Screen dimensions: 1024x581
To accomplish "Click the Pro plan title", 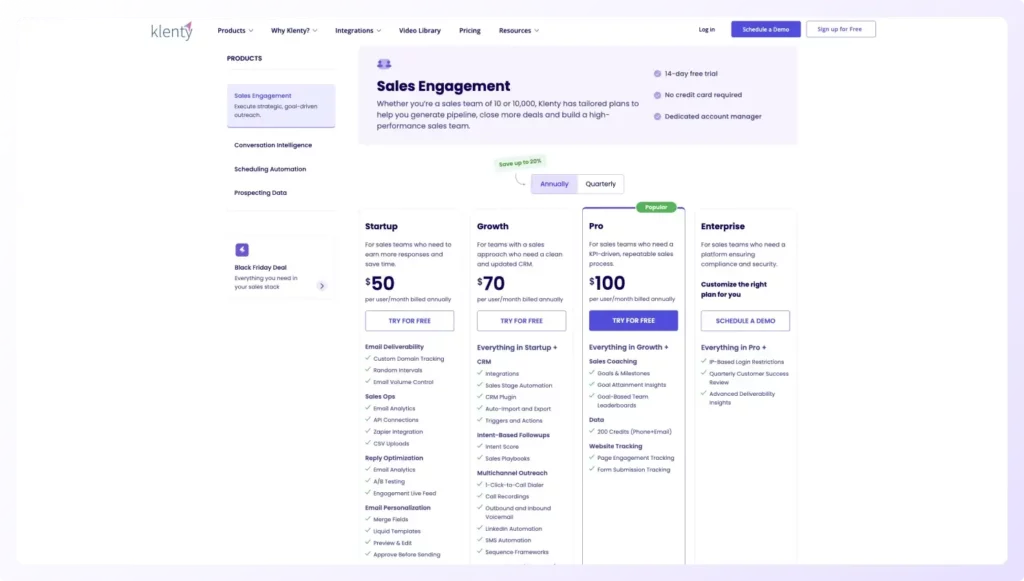I will pos(596,226).
